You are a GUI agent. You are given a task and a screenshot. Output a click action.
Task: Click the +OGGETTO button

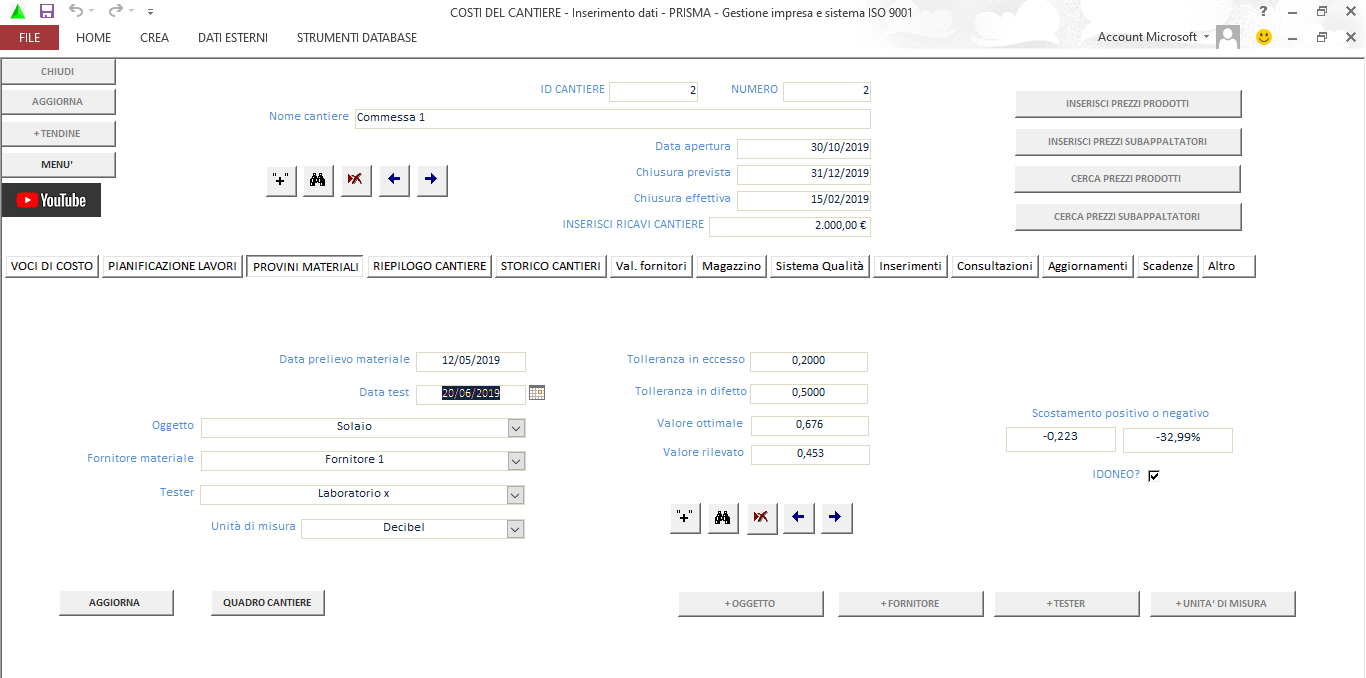click(751, 604)
